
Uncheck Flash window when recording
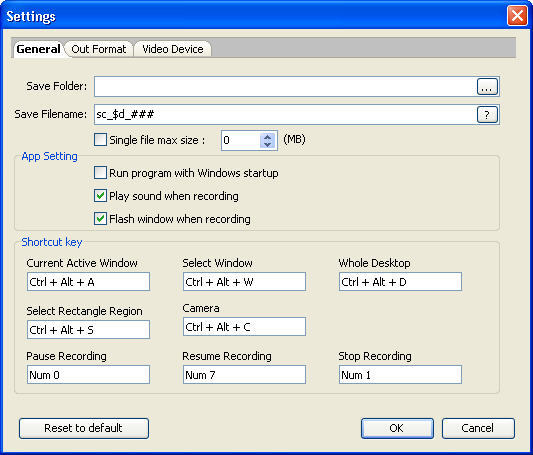coord(100,218)
